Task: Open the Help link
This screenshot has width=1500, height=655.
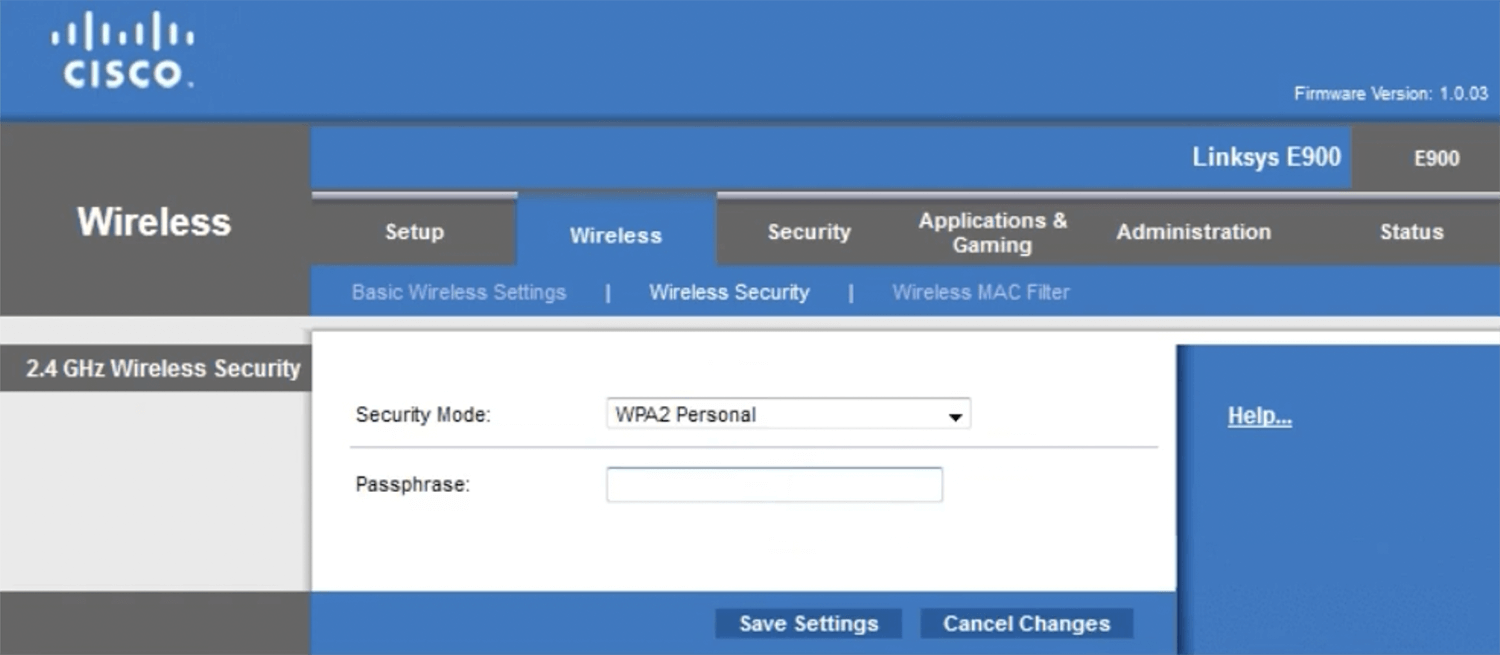Action: (x=1259, y=416)
